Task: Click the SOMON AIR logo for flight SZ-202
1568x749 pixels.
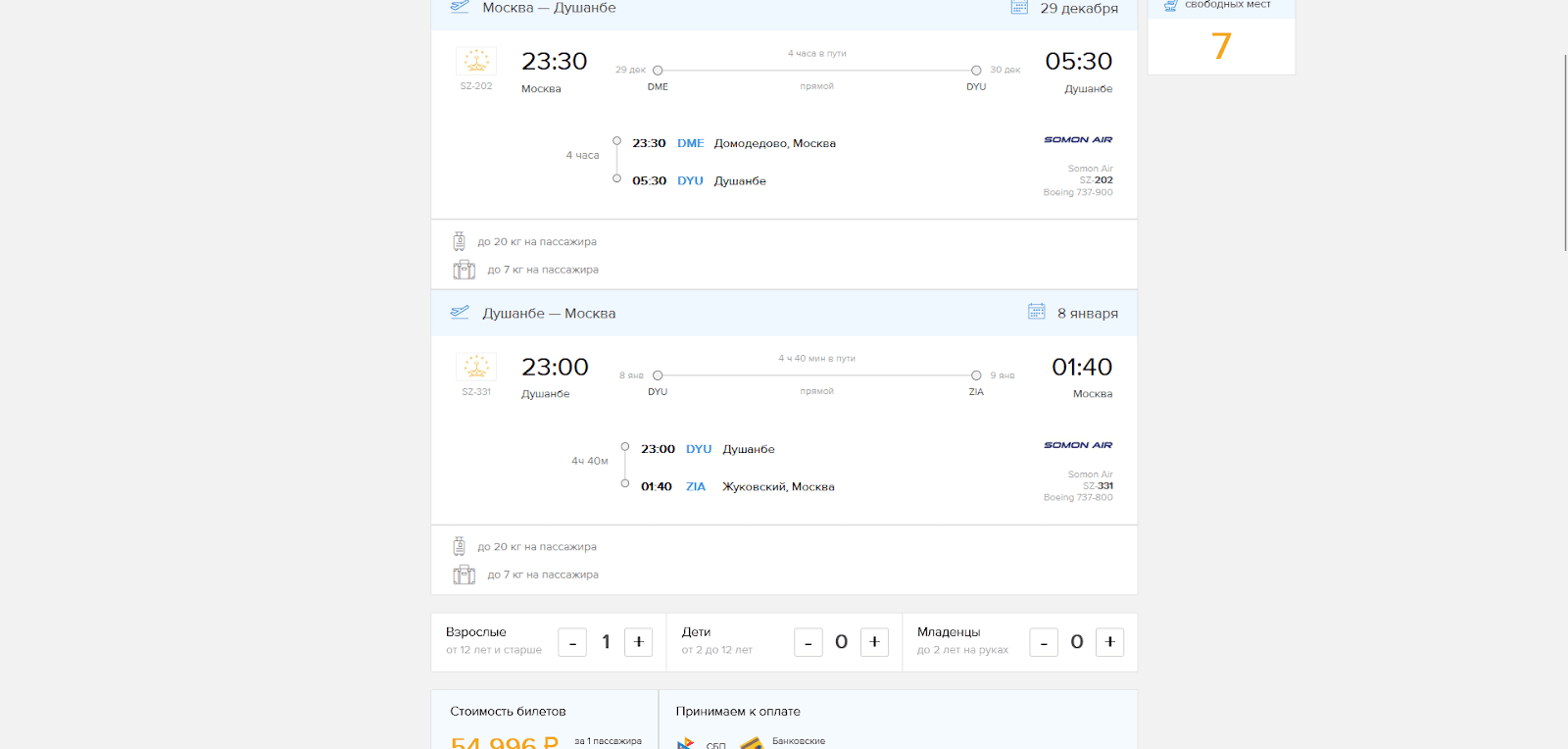Action: click(x=1078, y=140)
